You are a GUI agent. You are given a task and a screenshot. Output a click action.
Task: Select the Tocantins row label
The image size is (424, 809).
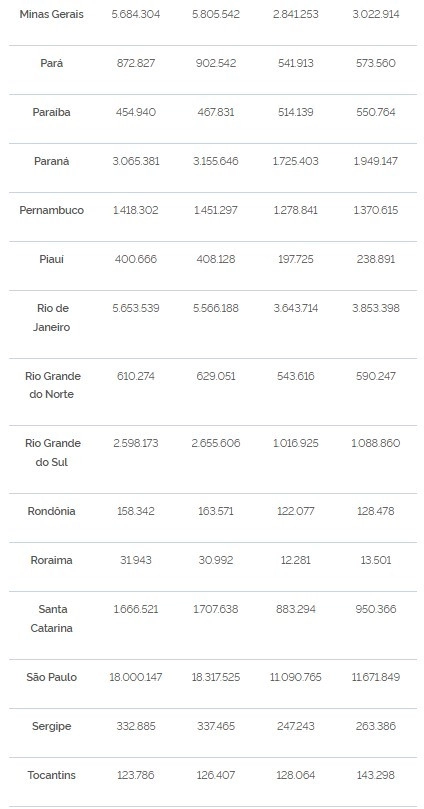click(x=52, y=775)
